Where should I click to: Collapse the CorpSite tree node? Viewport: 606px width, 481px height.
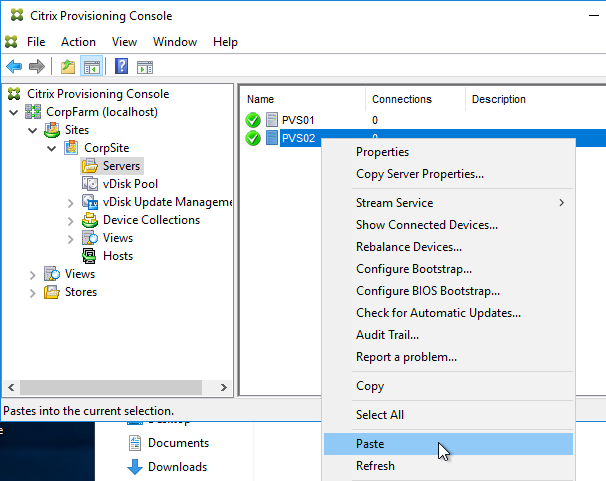(51, 148)
